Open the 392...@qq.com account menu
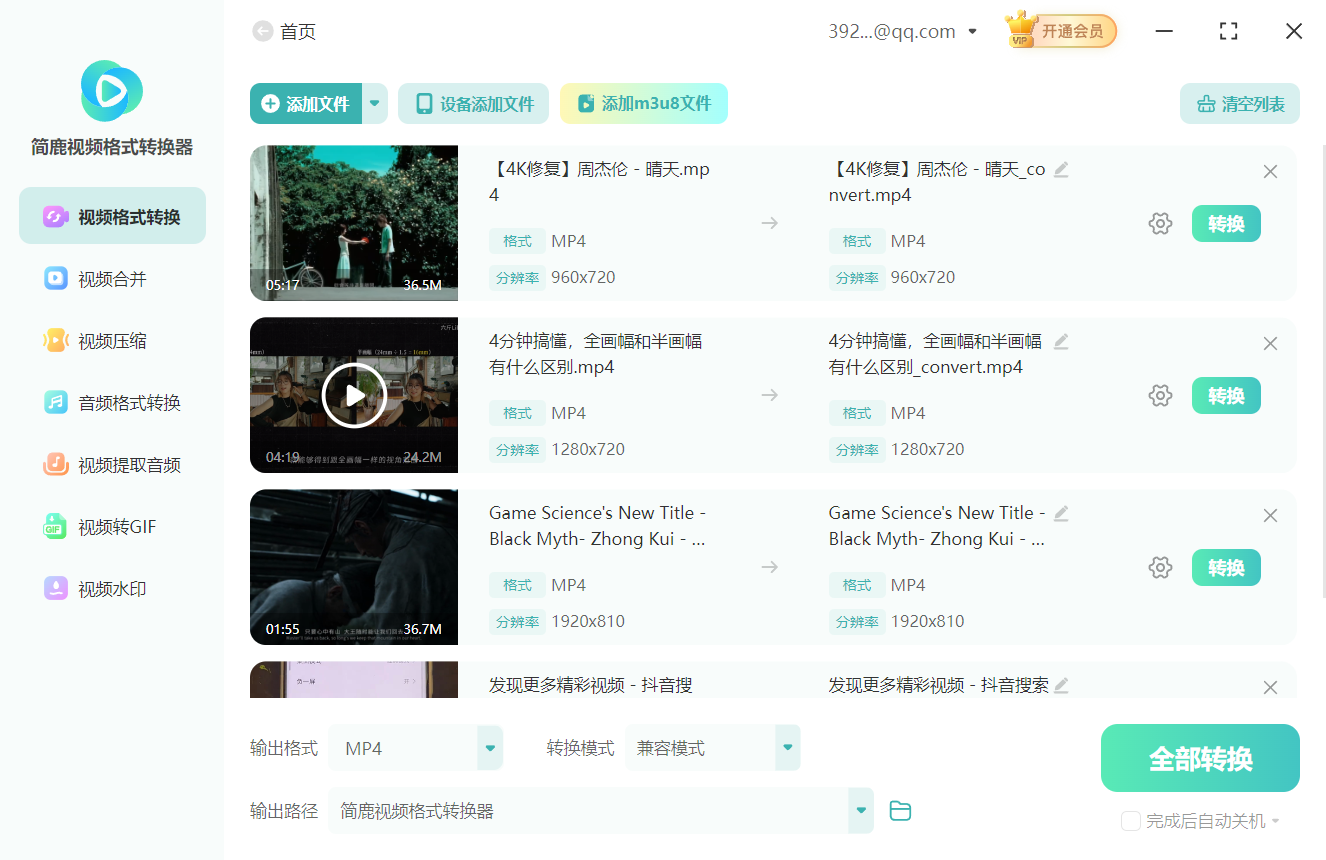The image size is (1326, 860). click(900, 30)
